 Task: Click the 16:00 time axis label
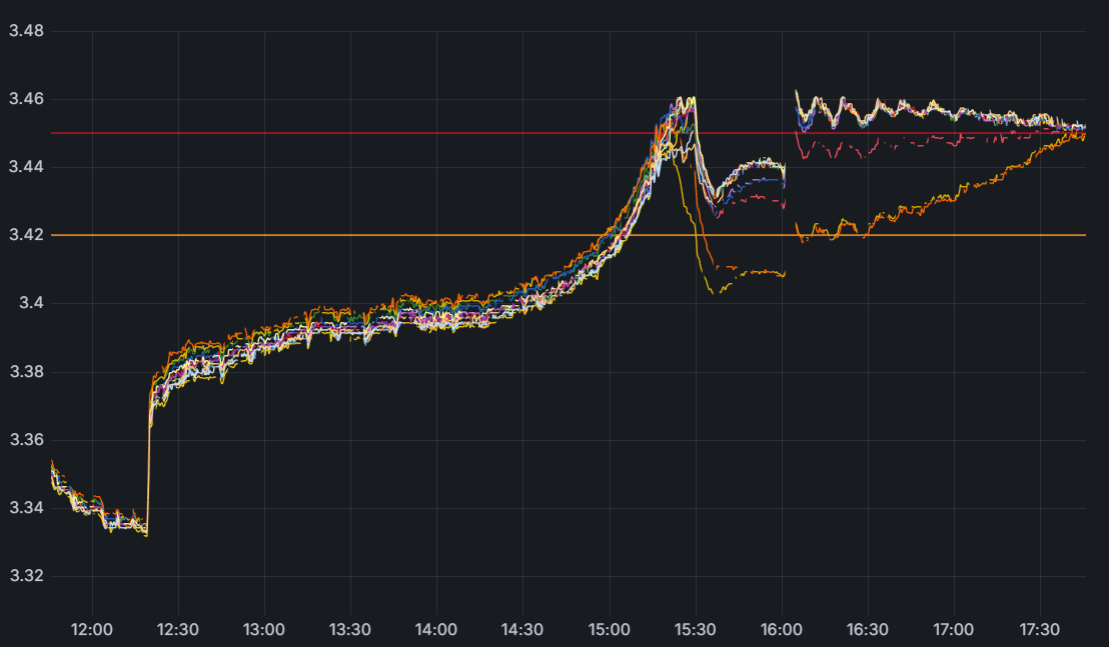pos(782,629)
